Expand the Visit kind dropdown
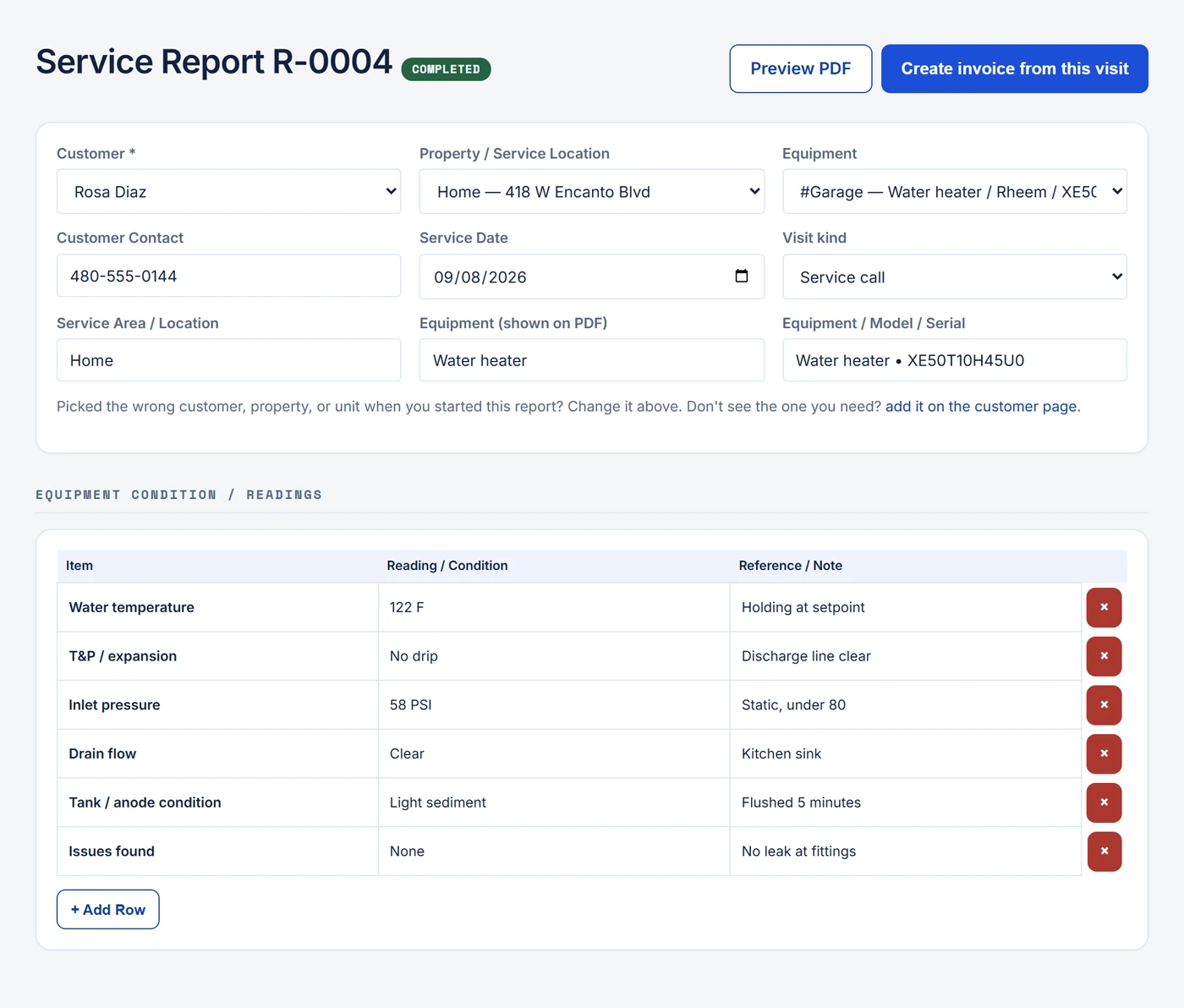 954,277
